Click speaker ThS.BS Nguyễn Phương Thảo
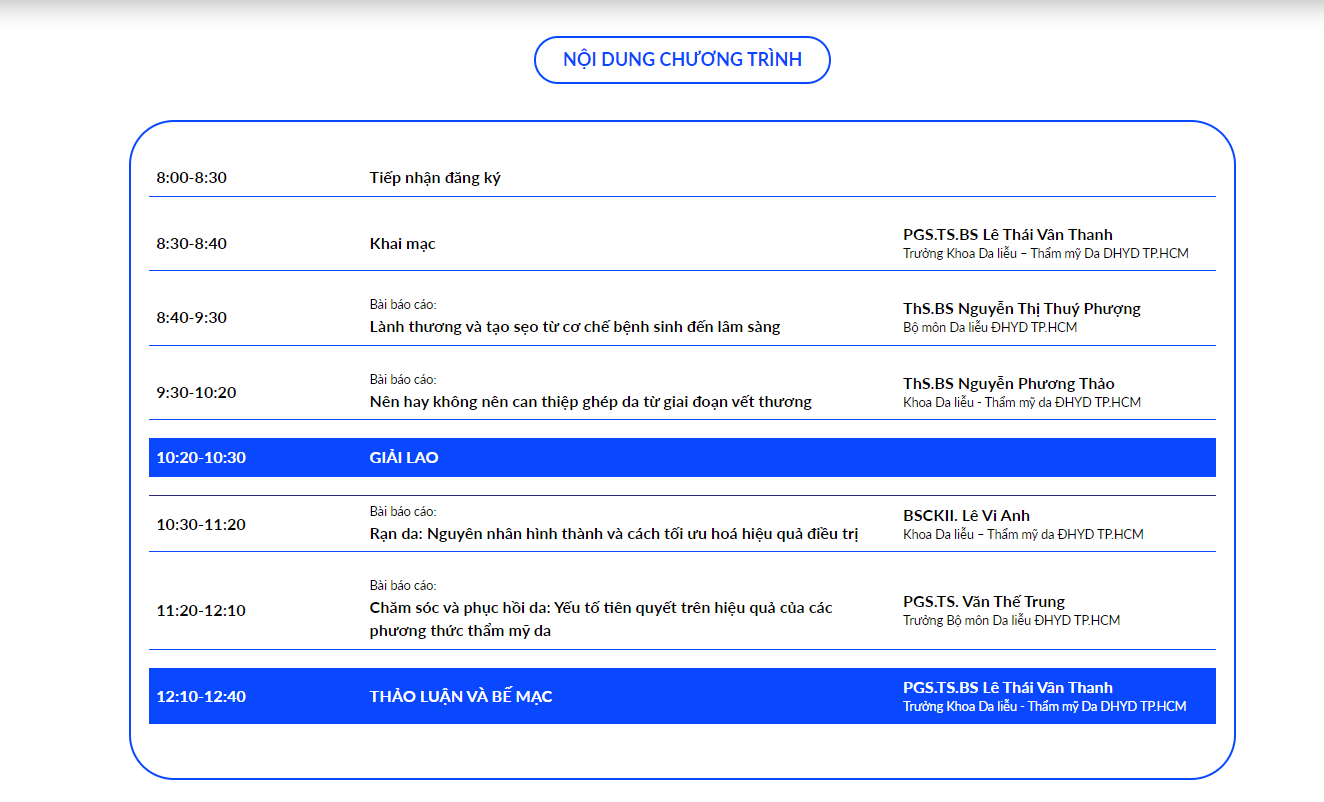The width and height of the screenshot is (1324, 802). click(x=1009, y=384)
